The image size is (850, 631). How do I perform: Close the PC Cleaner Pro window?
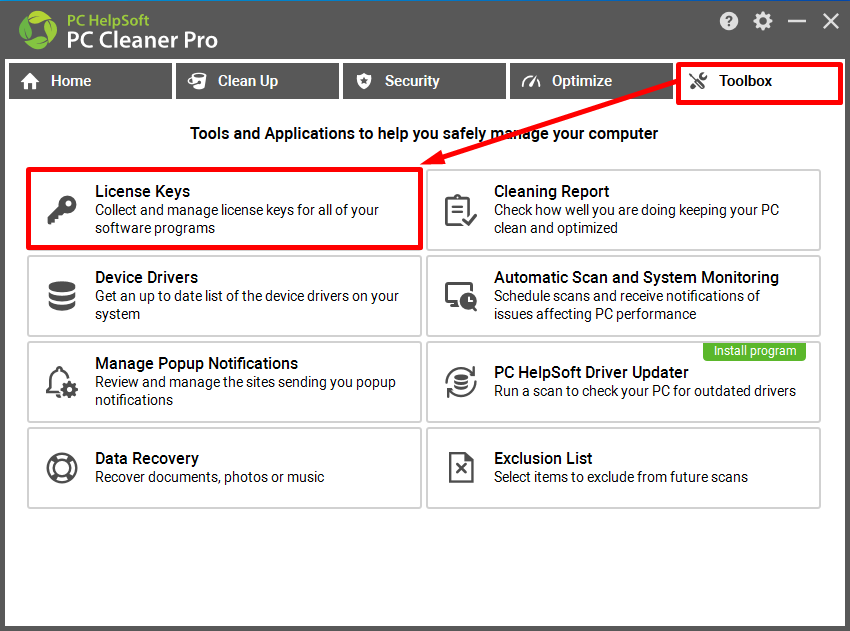830,21
